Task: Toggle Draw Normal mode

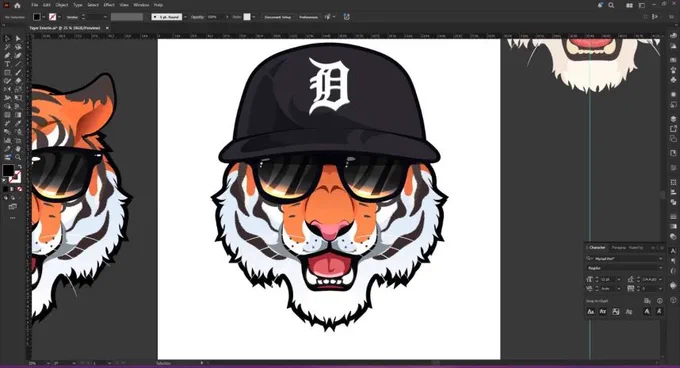Action: tap(6, 198)
